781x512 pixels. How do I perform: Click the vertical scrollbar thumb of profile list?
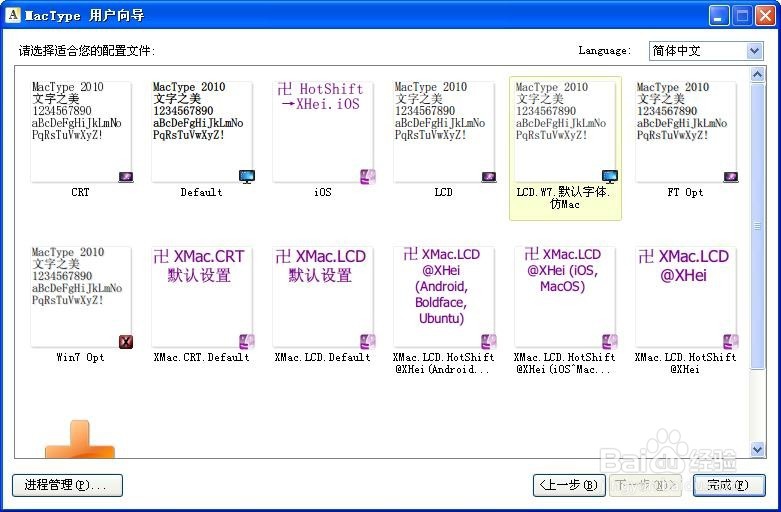point(757,226)
